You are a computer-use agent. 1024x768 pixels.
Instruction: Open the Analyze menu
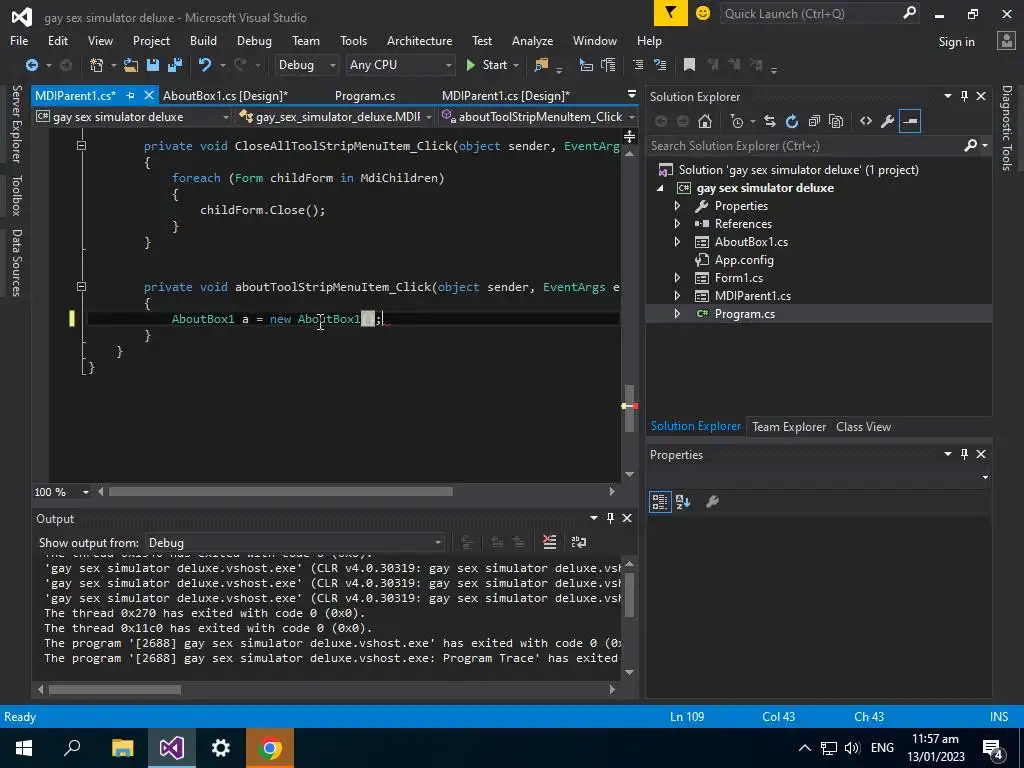532,40
